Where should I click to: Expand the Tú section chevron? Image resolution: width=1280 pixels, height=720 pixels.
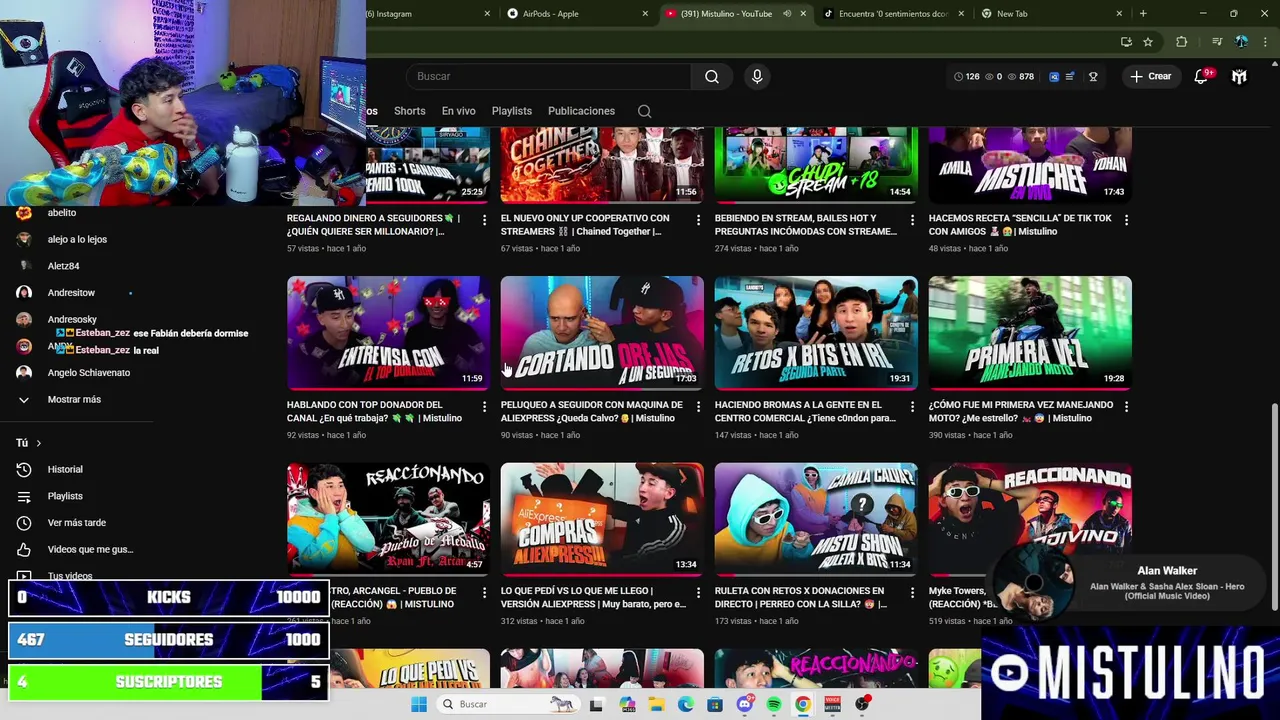coord(39,443)
